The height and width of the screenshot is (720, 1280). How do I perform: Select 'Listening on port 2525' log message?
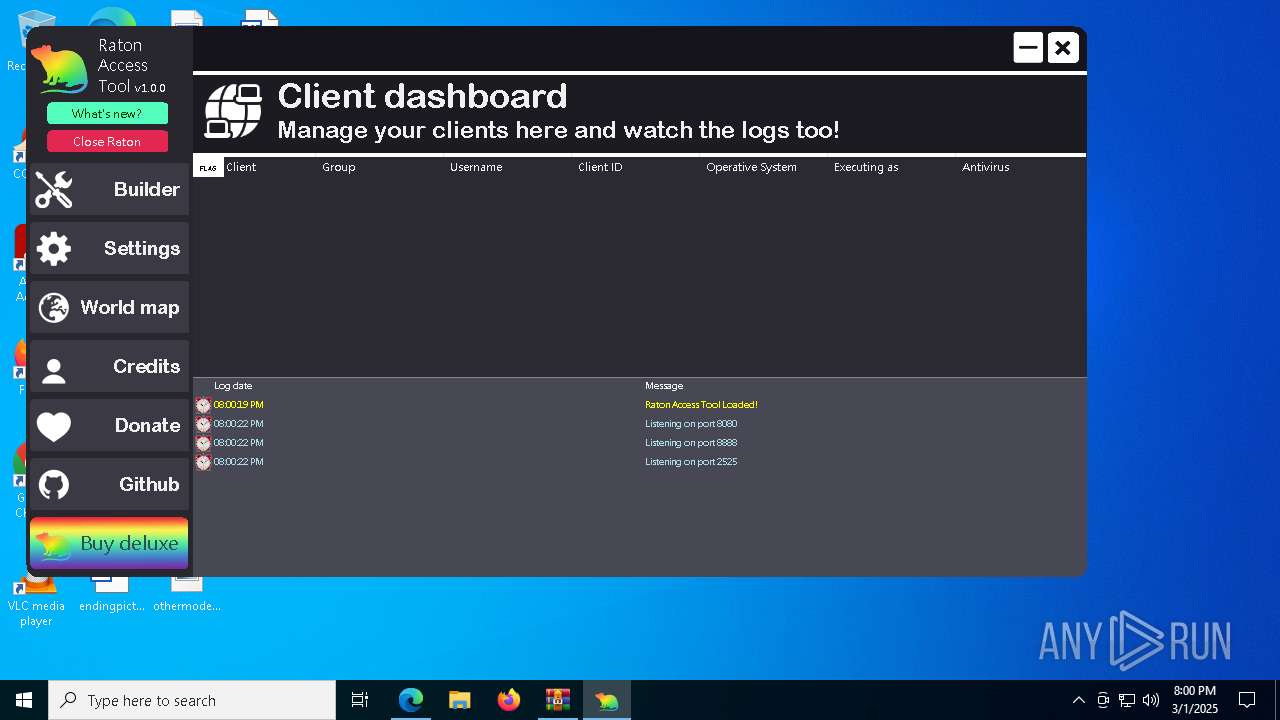(691, 462)
